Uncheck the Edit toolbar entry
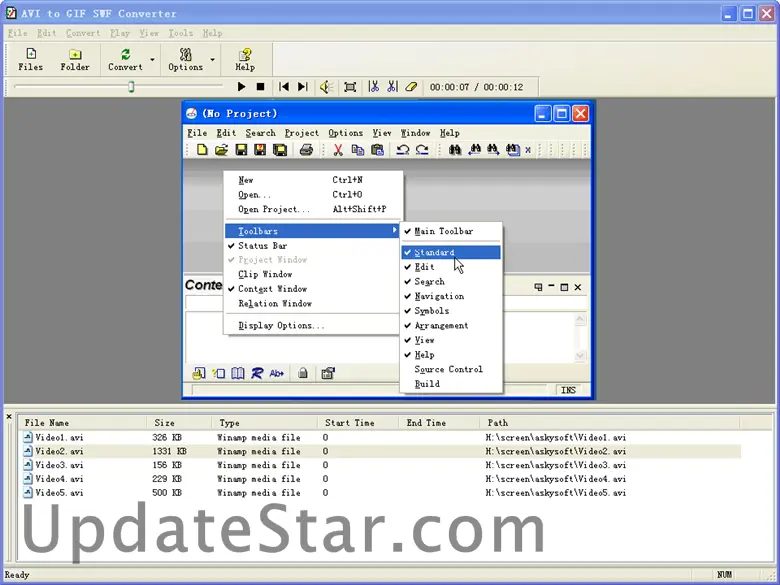The height and width of the screenshot is (585, 780). (451, 267)
